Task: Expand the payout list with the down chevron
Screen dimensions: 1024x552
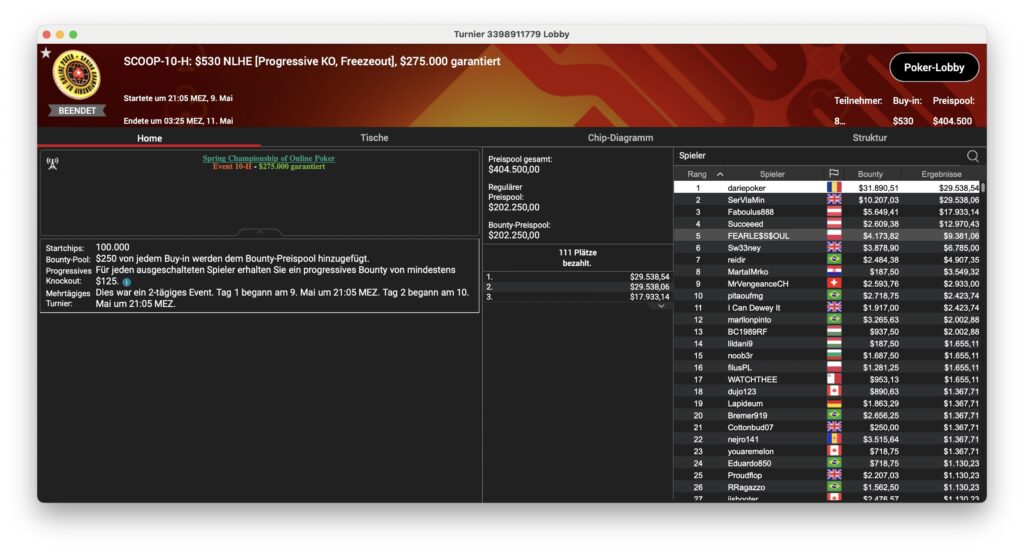Action: [660, 306]
